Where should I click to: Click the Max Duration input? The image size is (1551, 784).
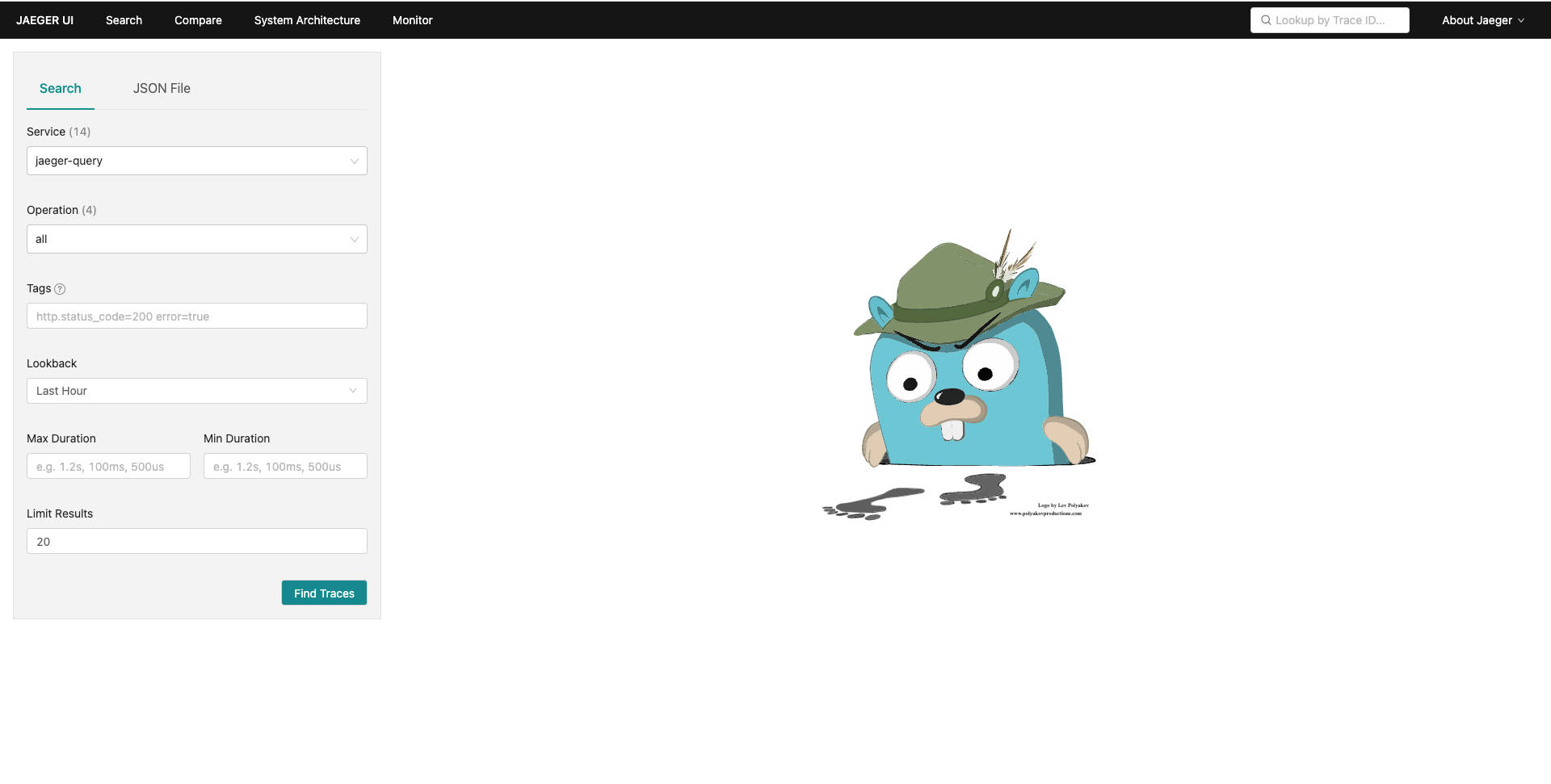108,466
